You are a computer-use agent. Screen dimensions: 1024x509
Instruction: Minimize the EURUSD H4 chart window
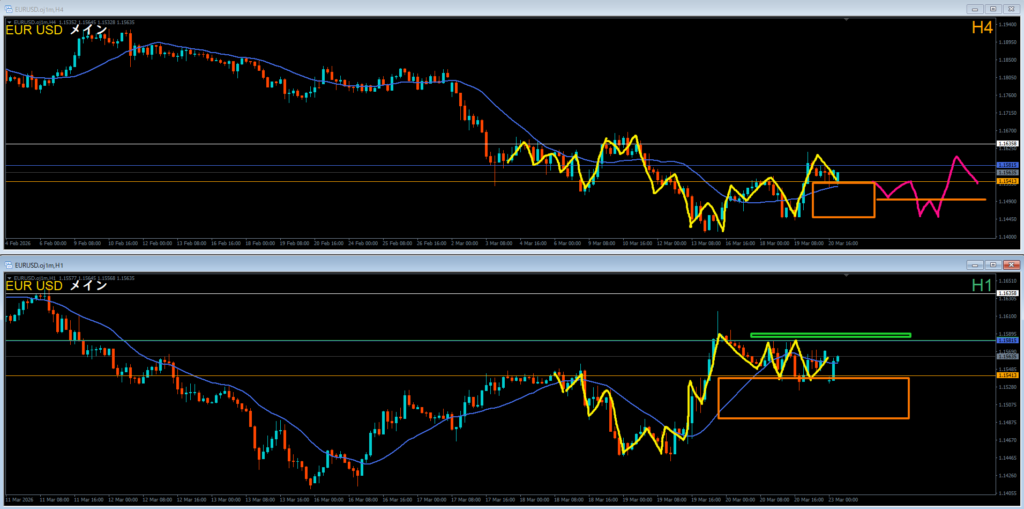point(977,9)
